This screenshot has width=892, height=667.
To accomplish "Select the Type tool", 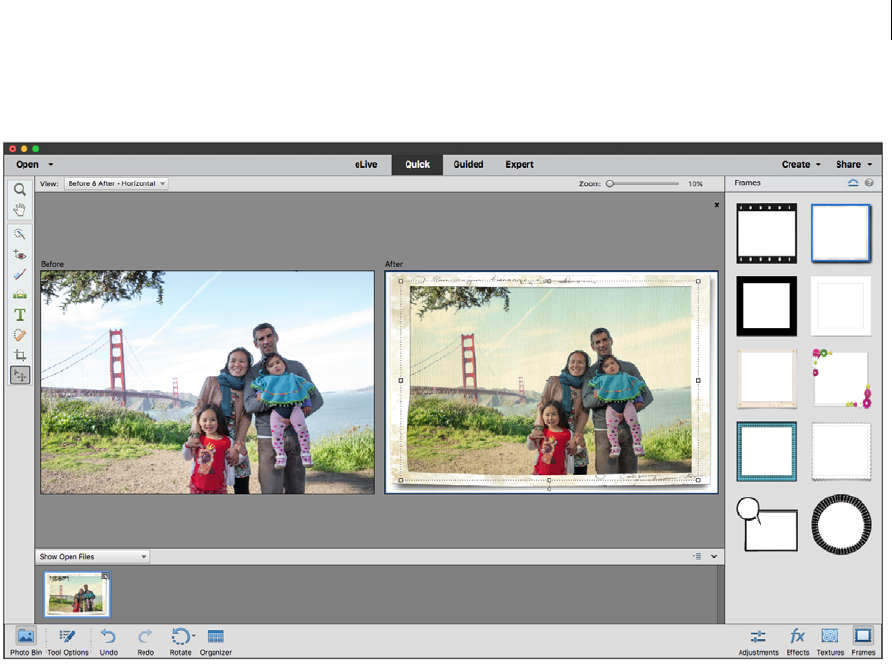I will (19, 315).
